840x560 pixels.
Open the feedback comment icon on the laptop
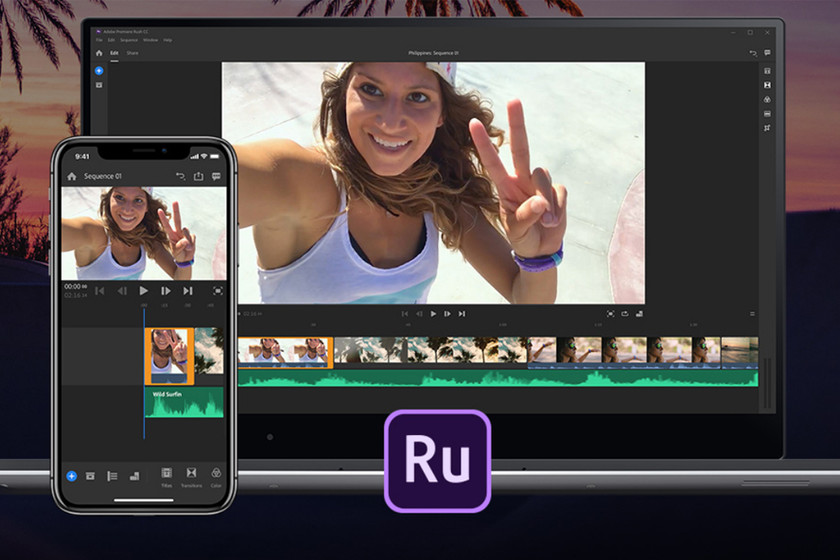pos(767,53)
